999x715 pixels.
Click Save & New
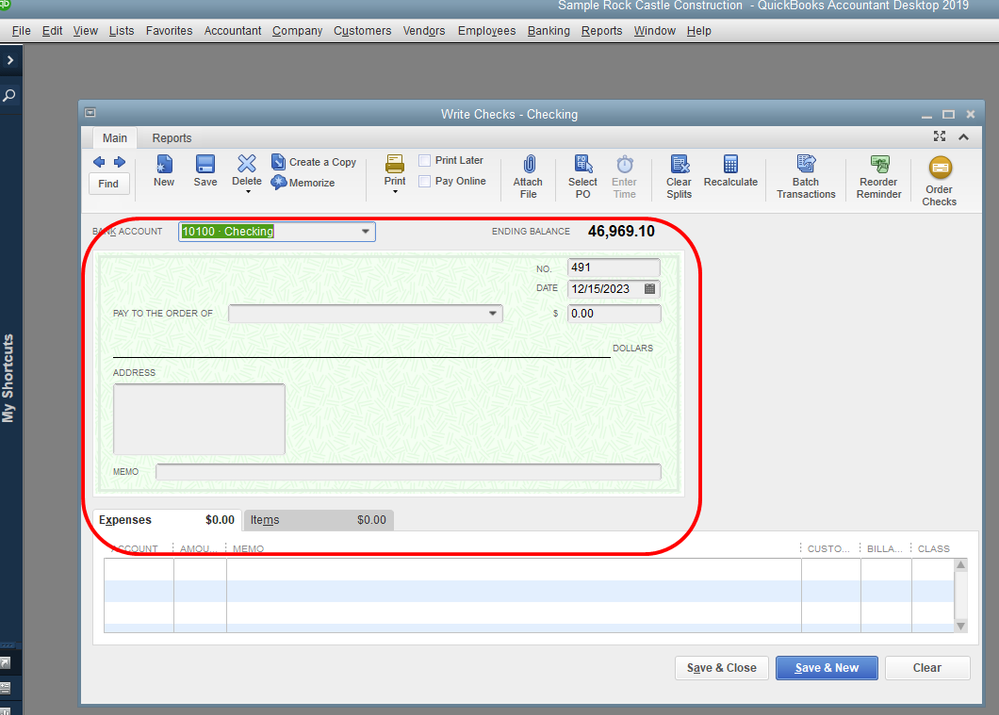click(x=826, y=668)
